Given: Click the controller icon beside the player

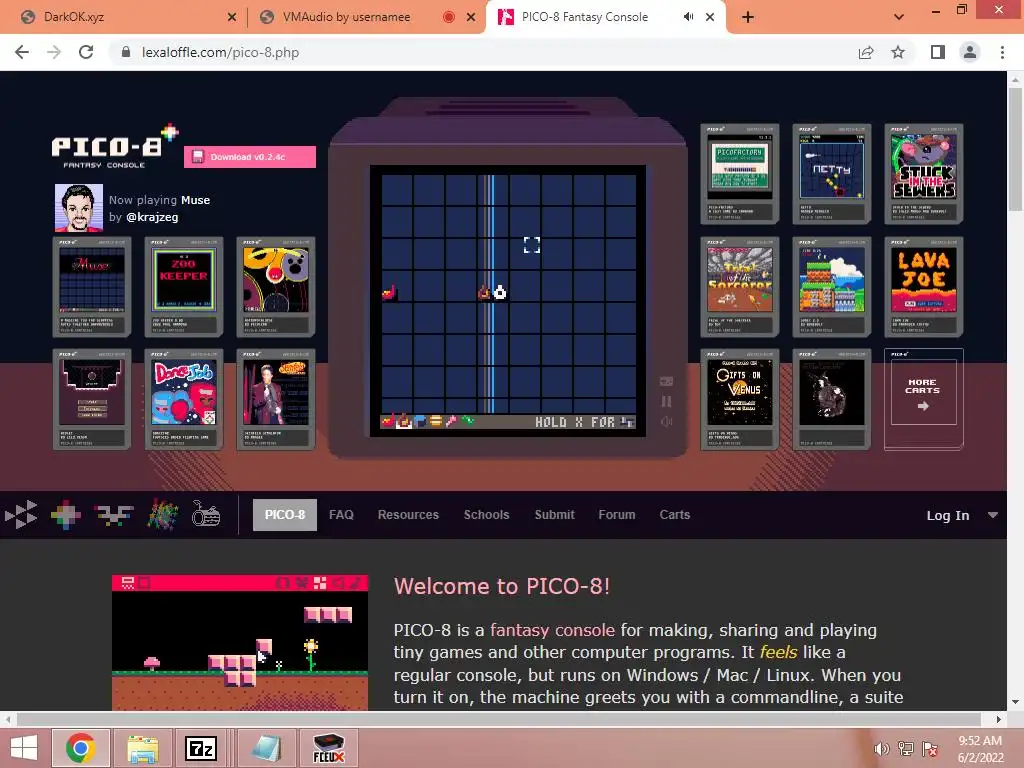Looking at the screenshot, I should [666, 381].
